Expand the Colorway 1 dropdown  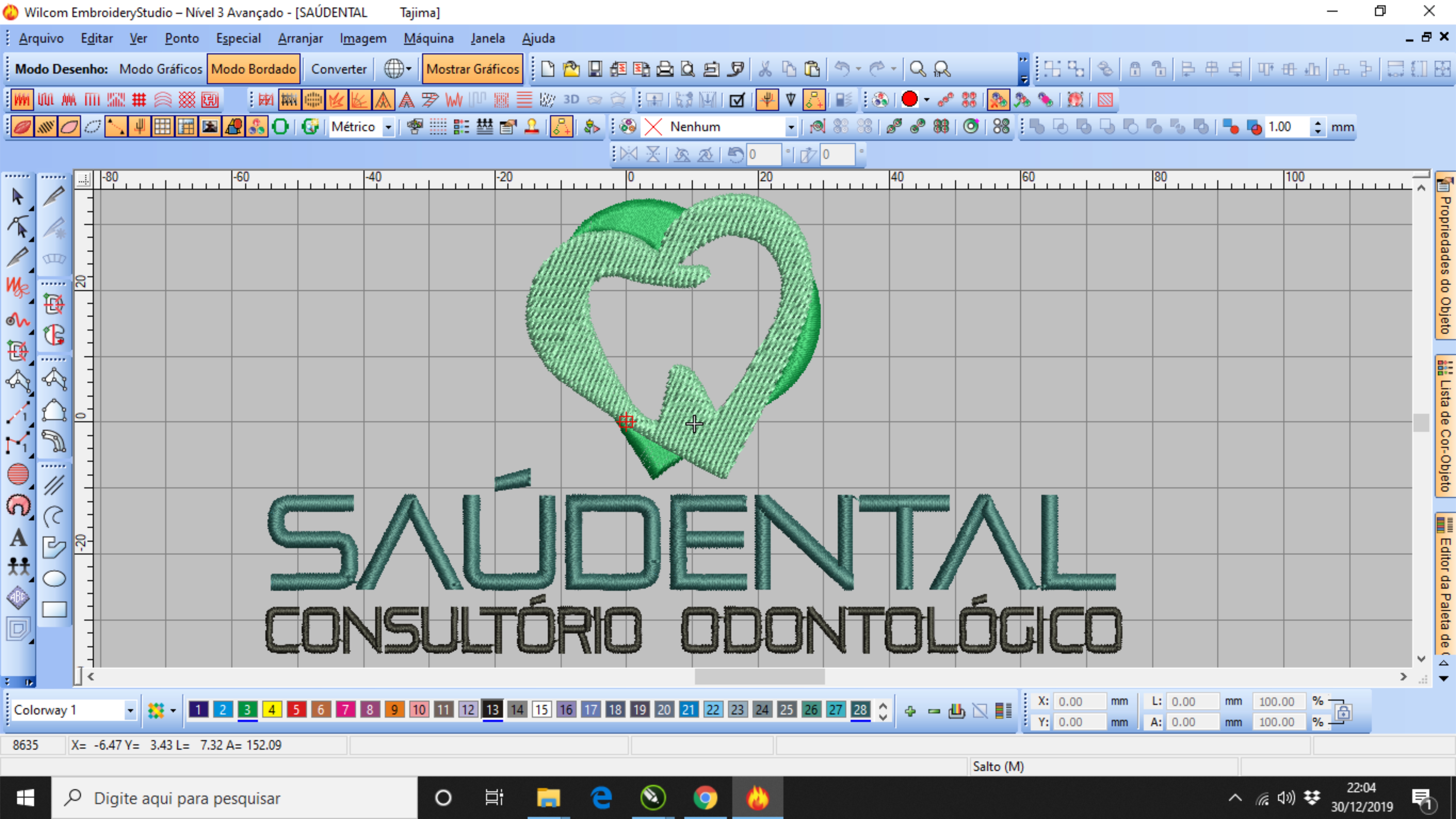[130, 710]
